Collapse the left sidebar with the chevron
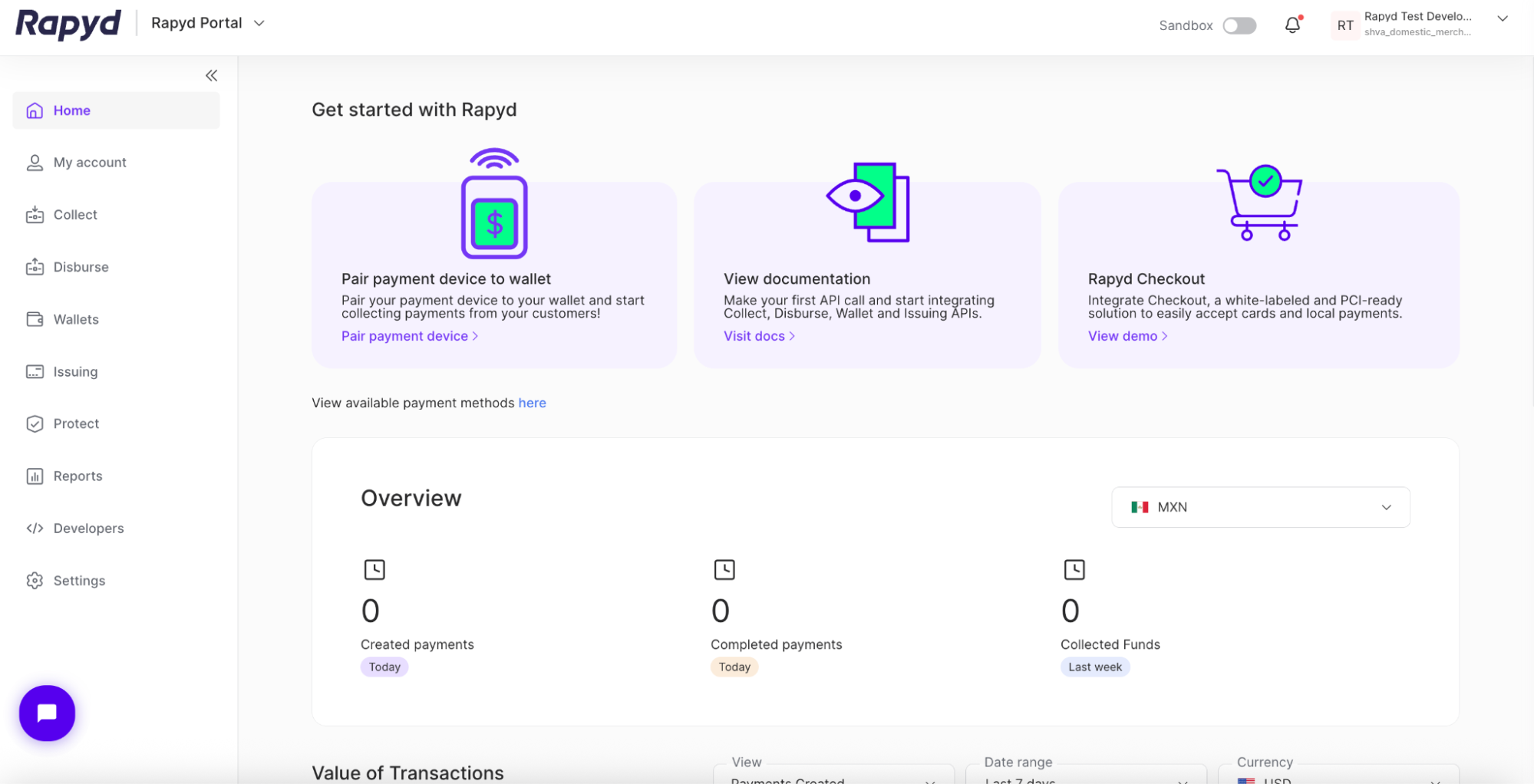 coord(211,74)
